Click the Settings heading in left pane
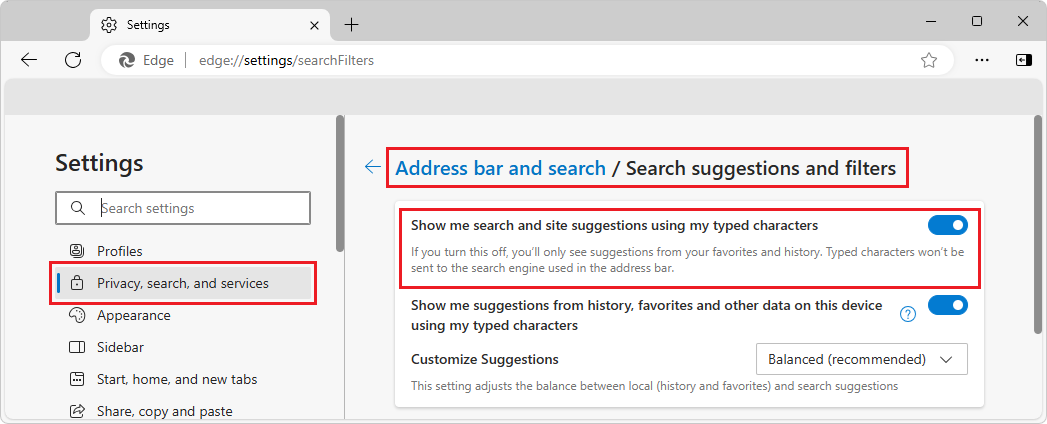 coord(99,163)
